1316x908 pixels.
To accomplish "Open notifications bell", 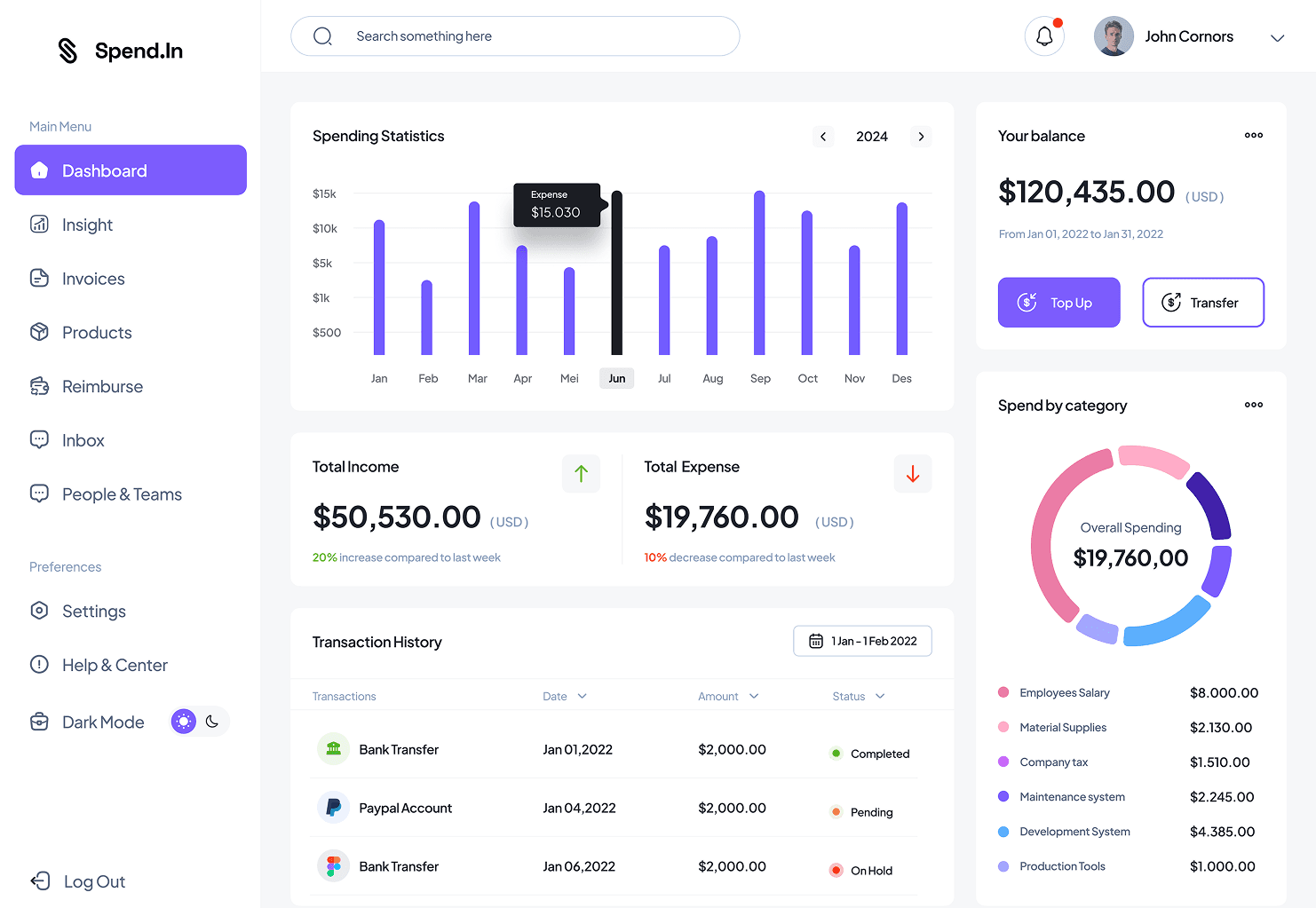I will point(1044,36).
